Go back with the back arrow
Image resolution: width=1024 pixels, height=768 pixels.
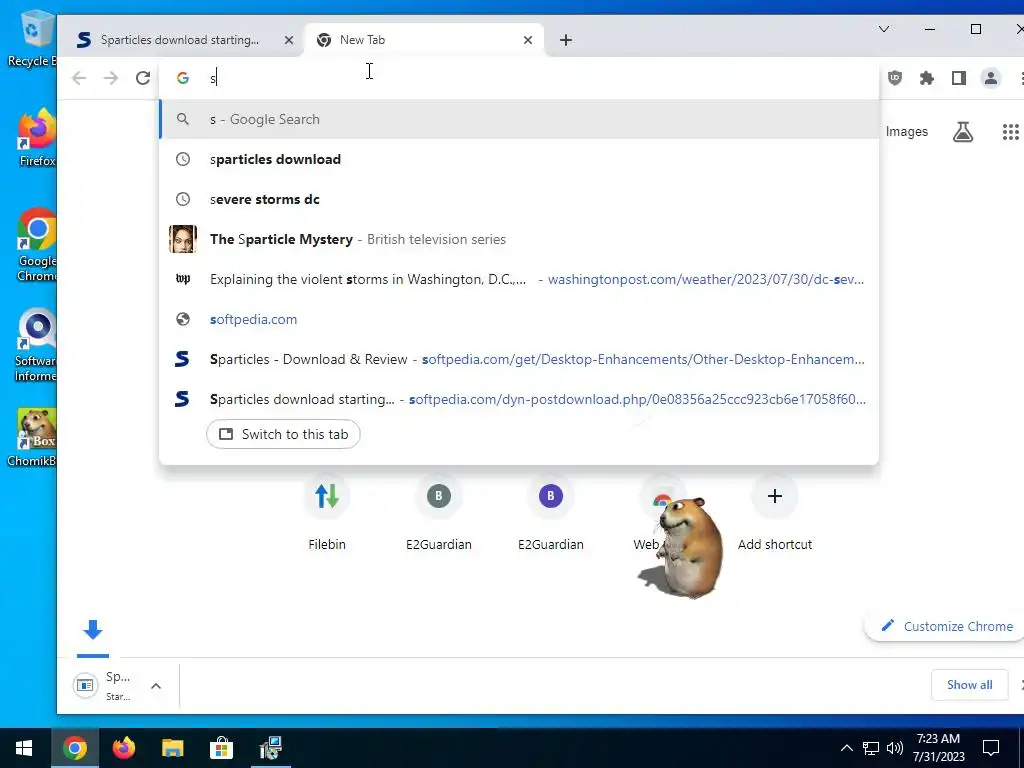79,78
